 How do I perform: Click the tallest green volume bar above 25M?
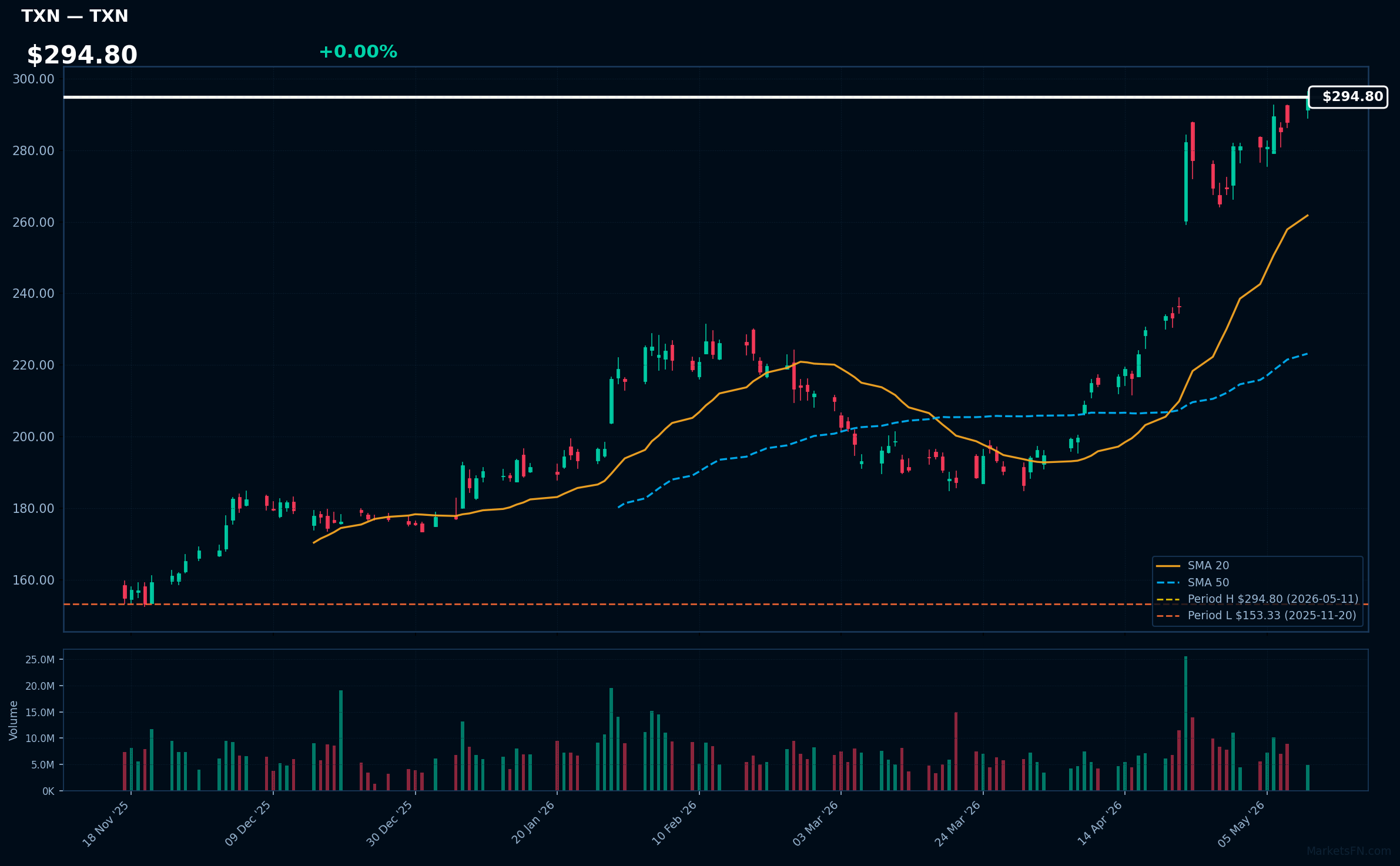click(1186, 723)
